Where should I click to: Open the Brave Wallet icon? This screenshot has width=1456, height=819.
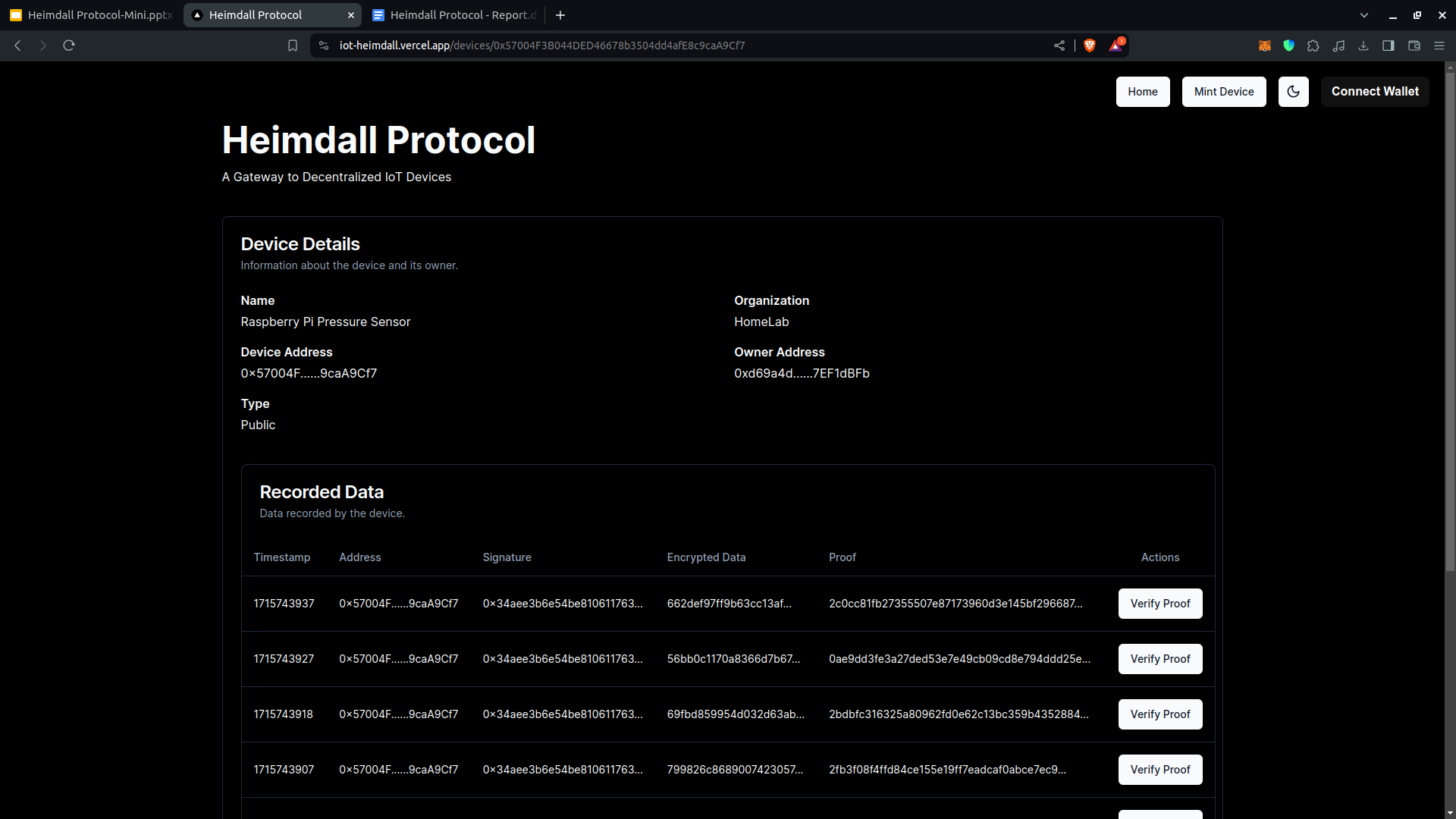[x=1414, y=45]
